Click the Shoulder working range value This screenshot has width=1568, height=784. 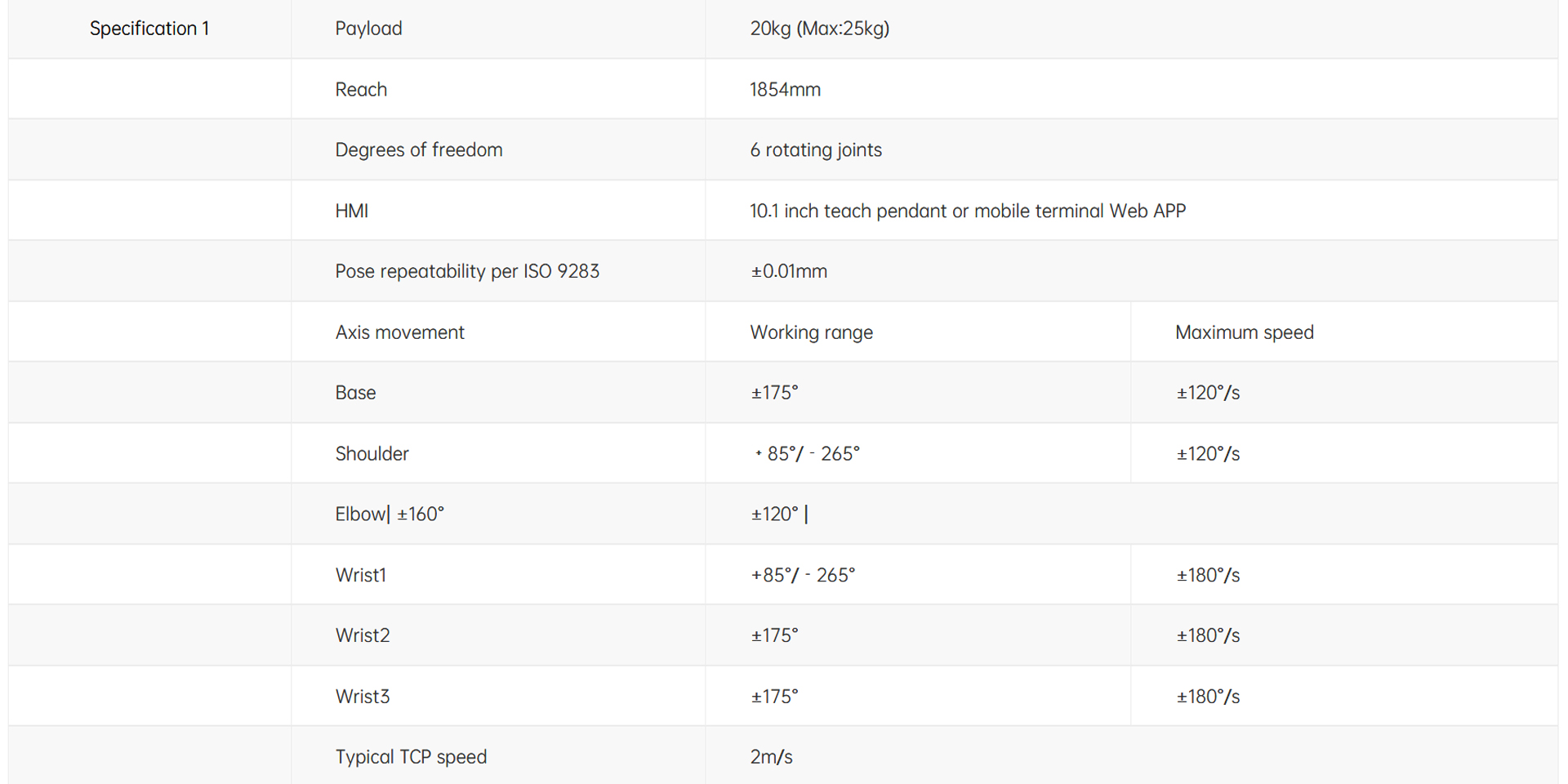pos(807,454)
